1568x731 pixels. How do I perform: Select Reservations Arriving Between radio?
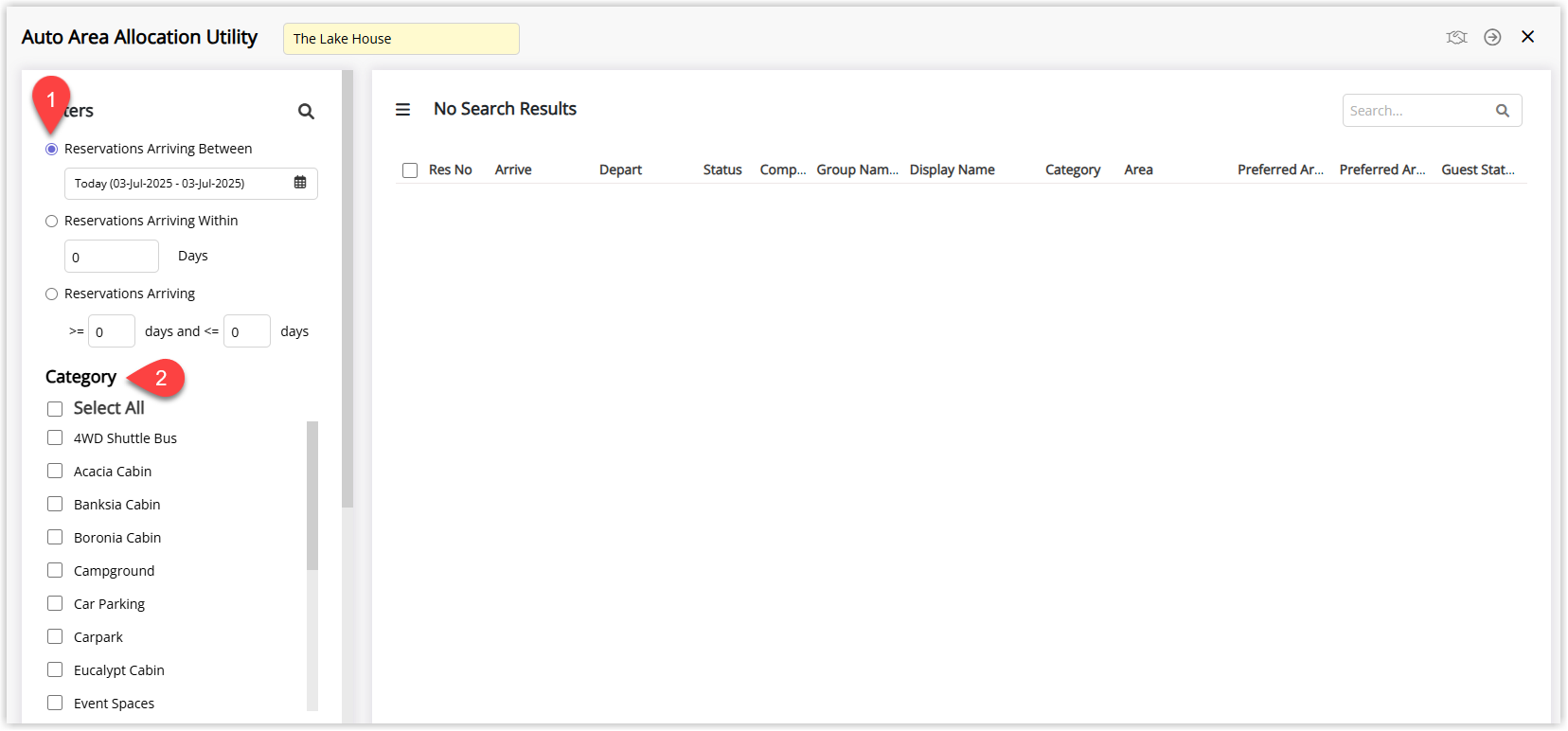[52, 150]
